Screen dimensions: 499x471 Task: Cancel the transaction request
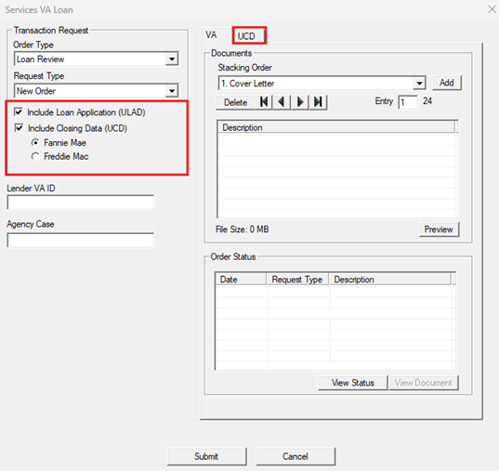(x=295, y=456)
